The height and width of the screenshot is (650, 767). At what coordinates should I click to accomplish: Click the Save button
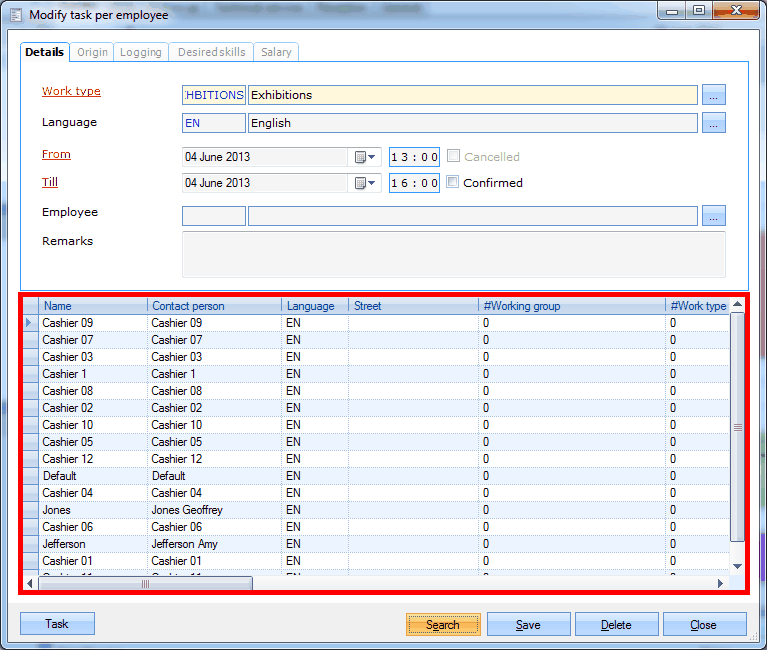click(528, 625)
